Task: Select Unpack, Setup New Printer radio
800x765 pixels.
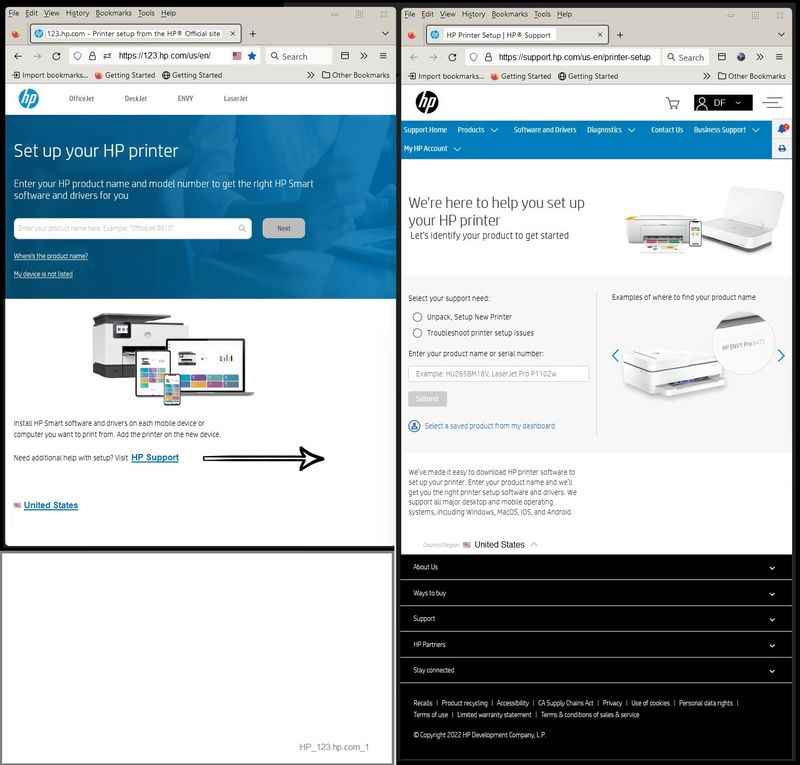Action: [417, 317]
